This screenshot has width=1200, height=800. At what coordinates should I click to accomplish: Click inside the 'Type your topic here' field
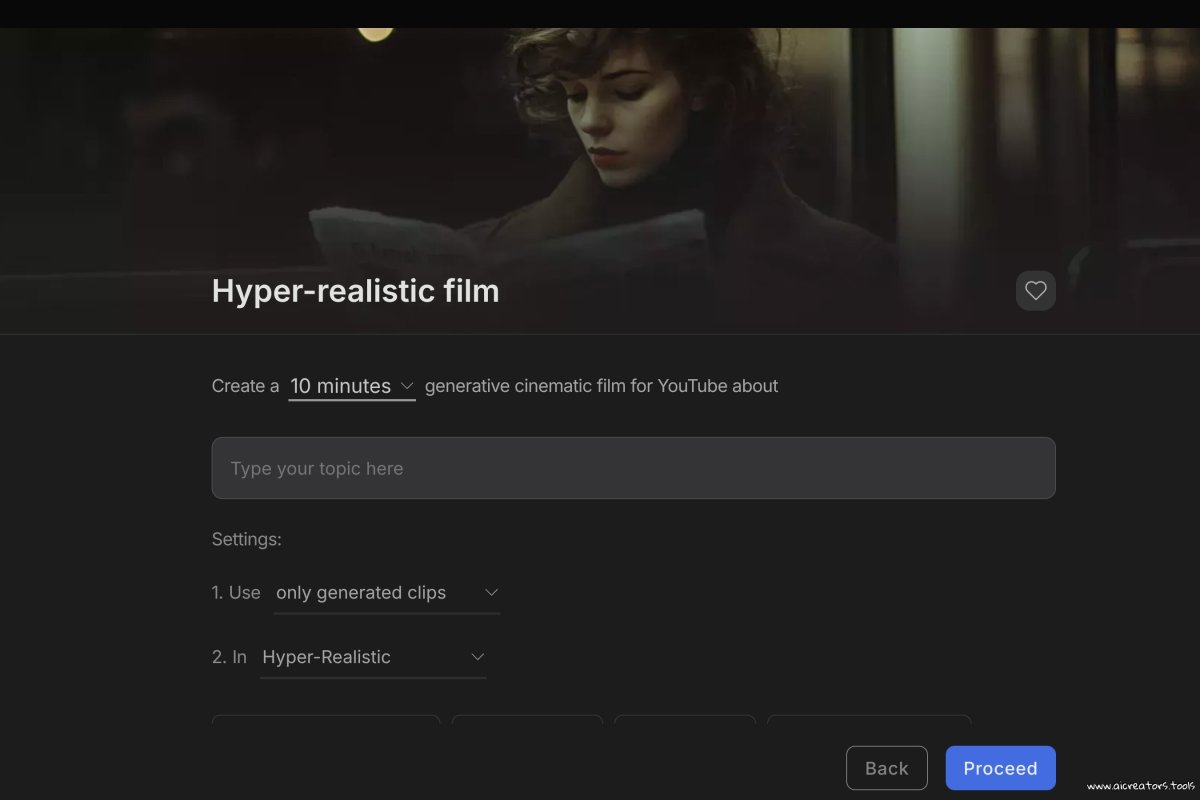pyautogui.click(x=633, y=467)
